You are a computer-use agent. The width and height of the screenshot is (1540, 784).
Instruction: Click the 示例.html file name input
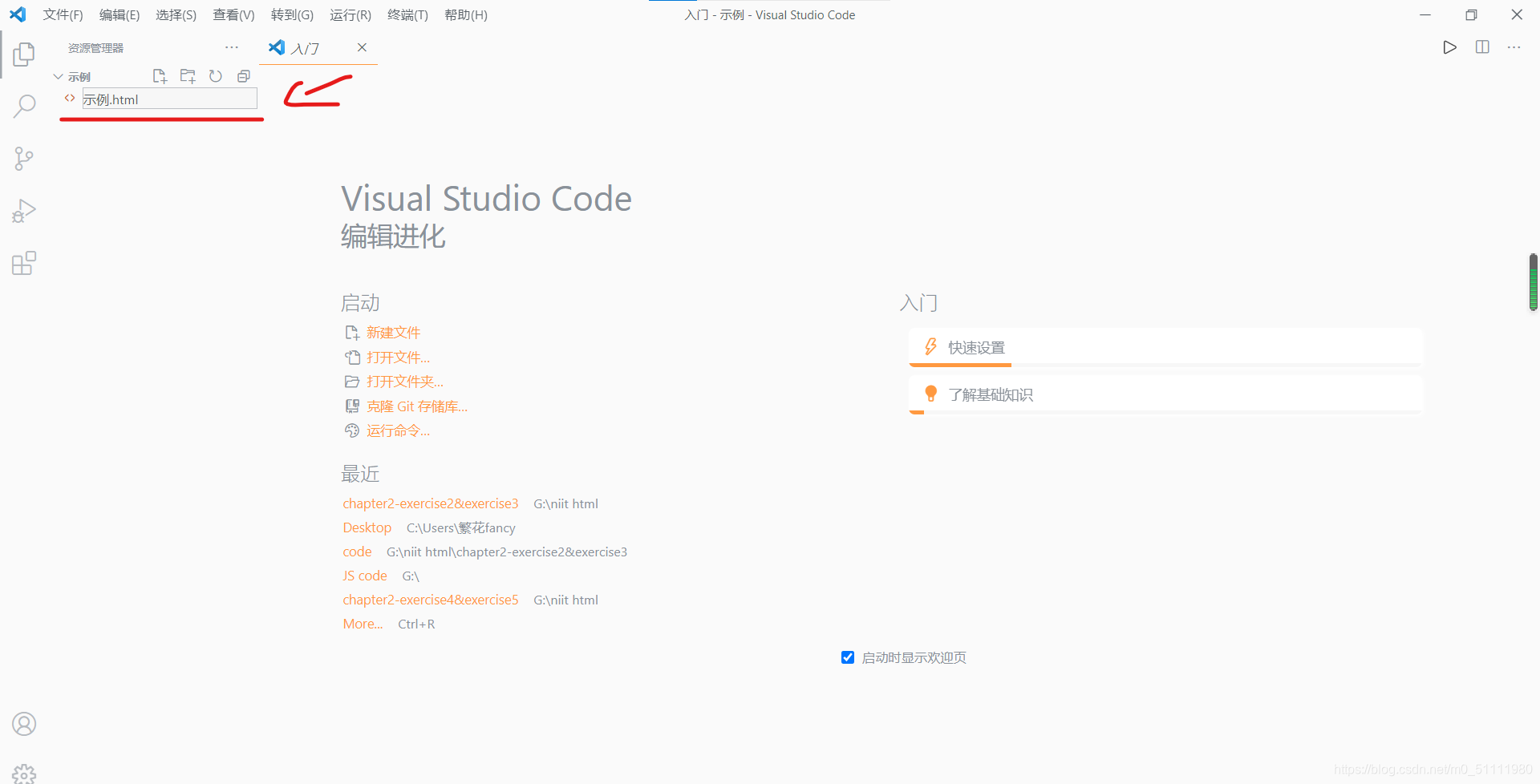(169, 99)
